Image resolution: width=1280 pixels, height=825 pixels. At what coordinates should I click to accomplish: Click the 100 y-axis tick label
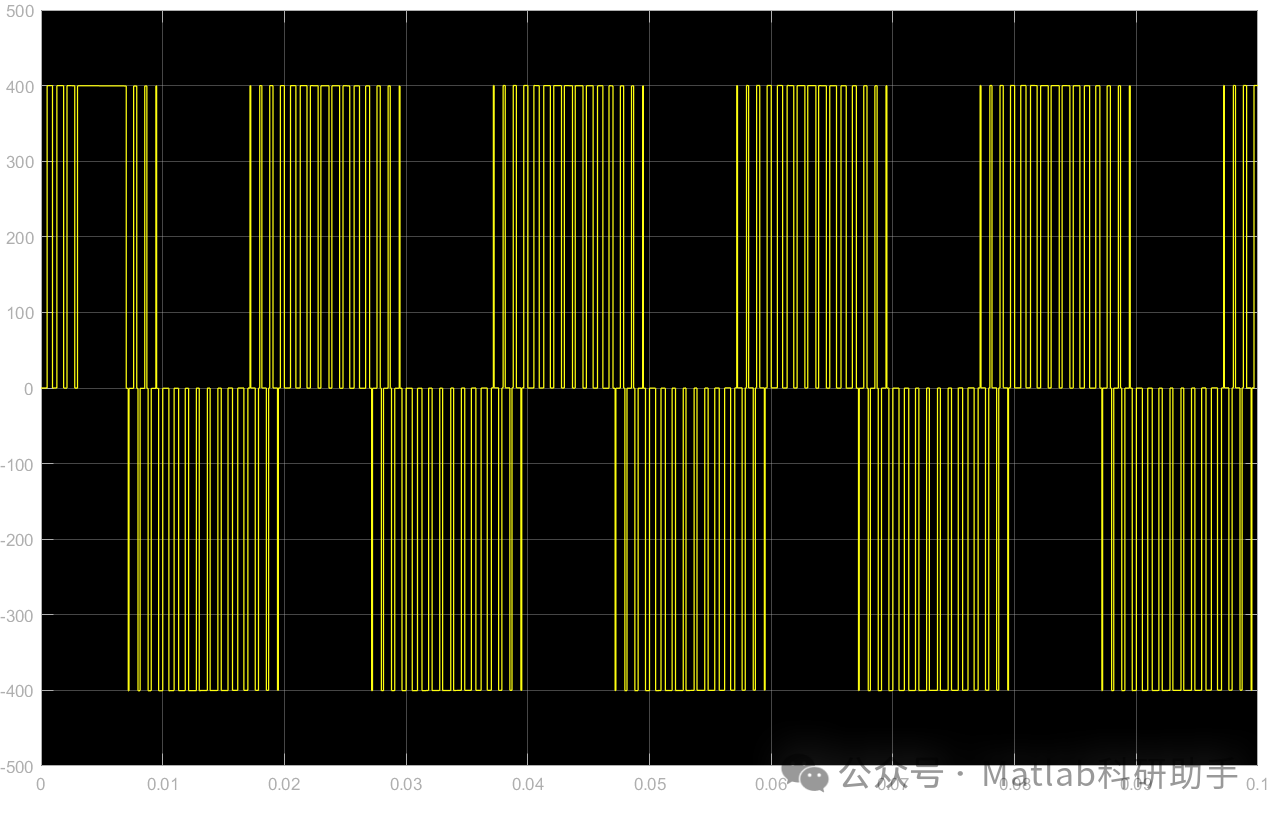click(20, 313)
